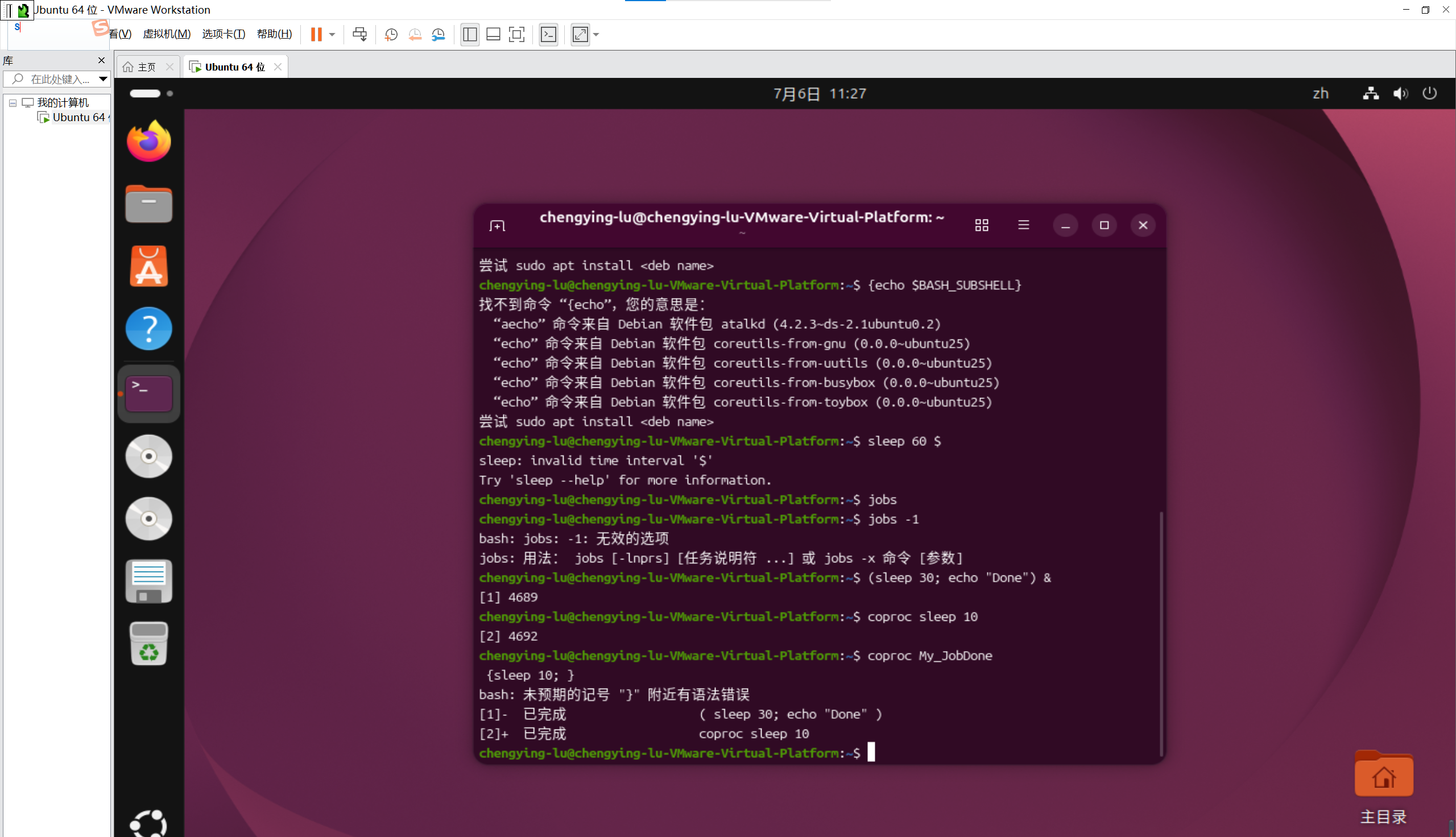Open the second disc drive in the dock
This screenshot has height=837, width=1456.
(149, 519)
